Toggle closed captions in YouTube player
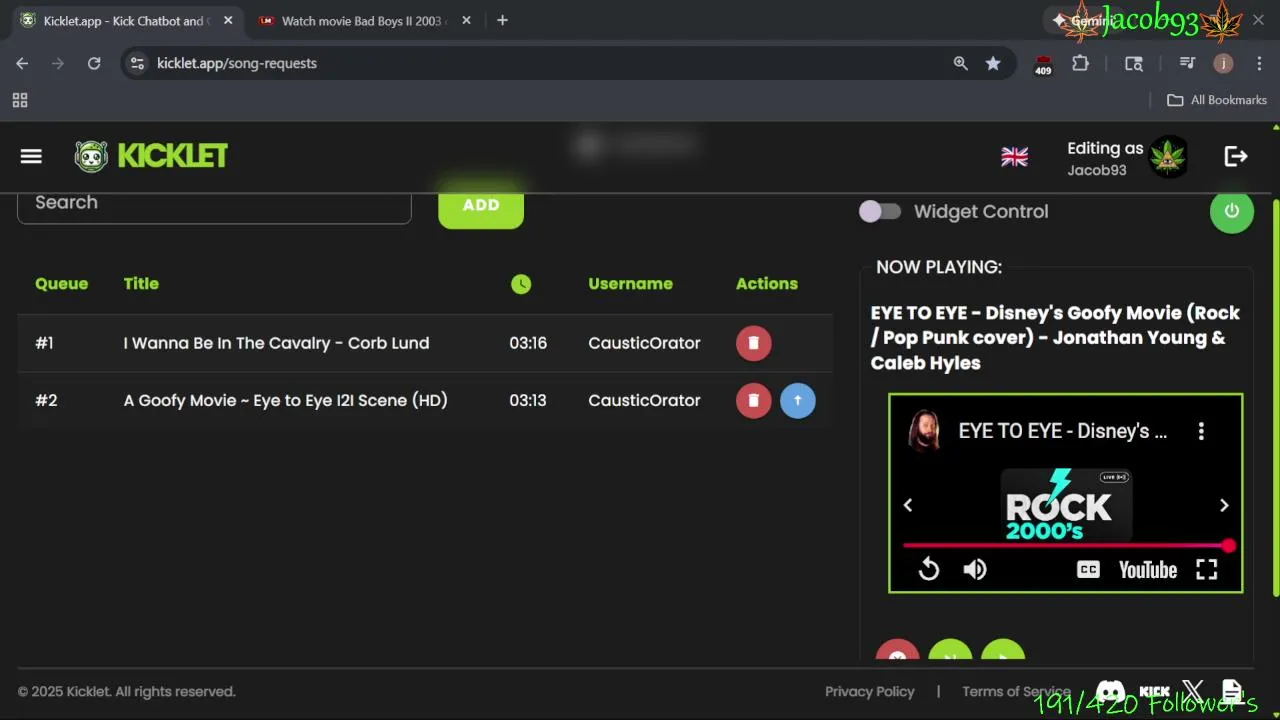The width and height of the screenshot is (1280, 720). pyautogui.click(x=1088, y=569)
